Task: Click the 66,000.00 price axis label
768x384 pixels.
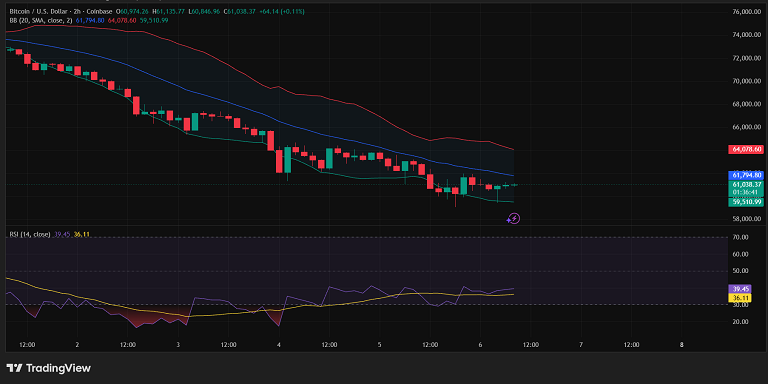Action: click(x=746, y=127)
